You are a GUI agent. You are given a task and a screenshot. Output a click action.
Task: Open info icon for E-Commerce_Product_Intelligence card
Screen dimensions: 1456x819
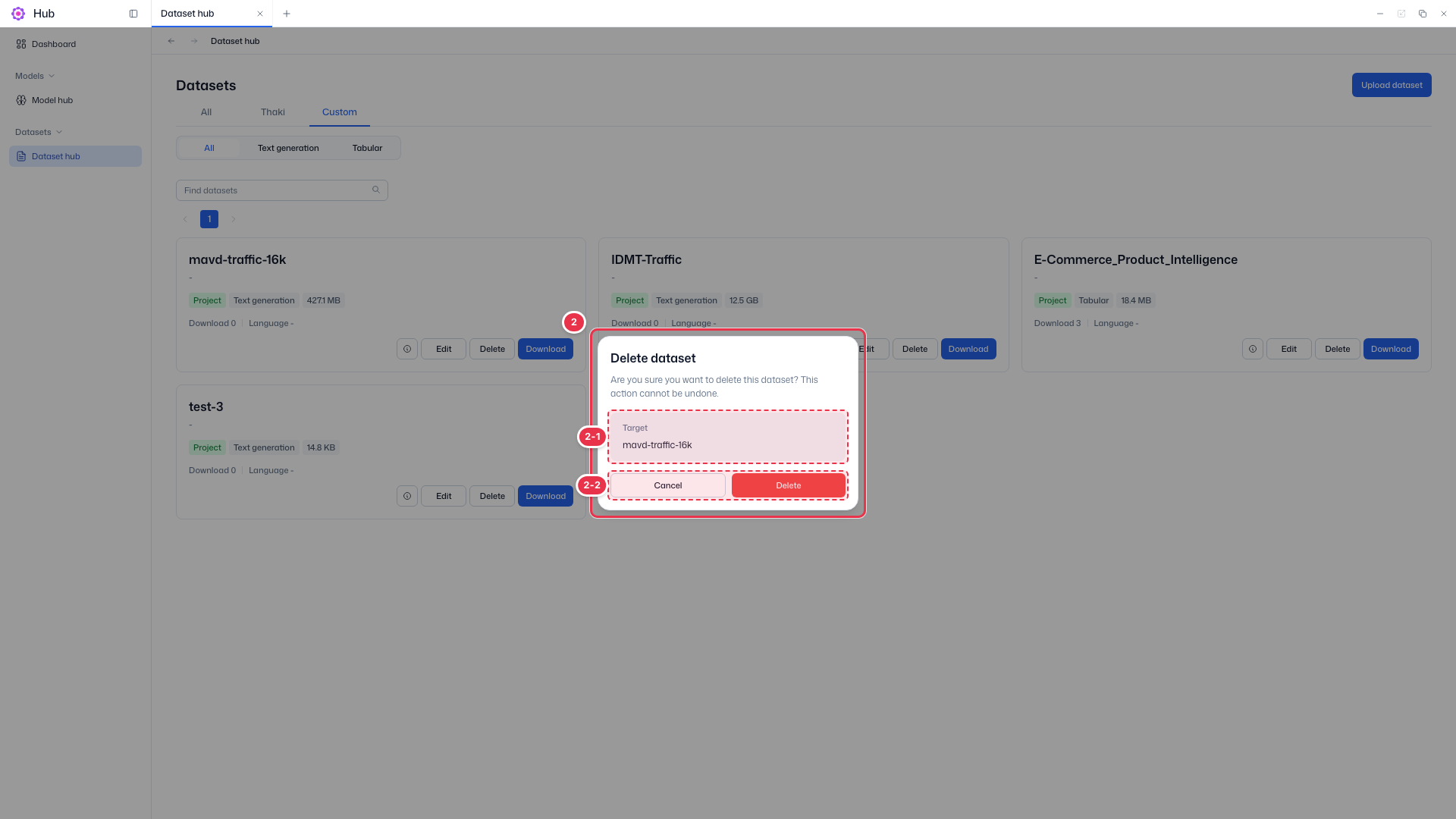pyautogui.click(x=1253, y=349)
